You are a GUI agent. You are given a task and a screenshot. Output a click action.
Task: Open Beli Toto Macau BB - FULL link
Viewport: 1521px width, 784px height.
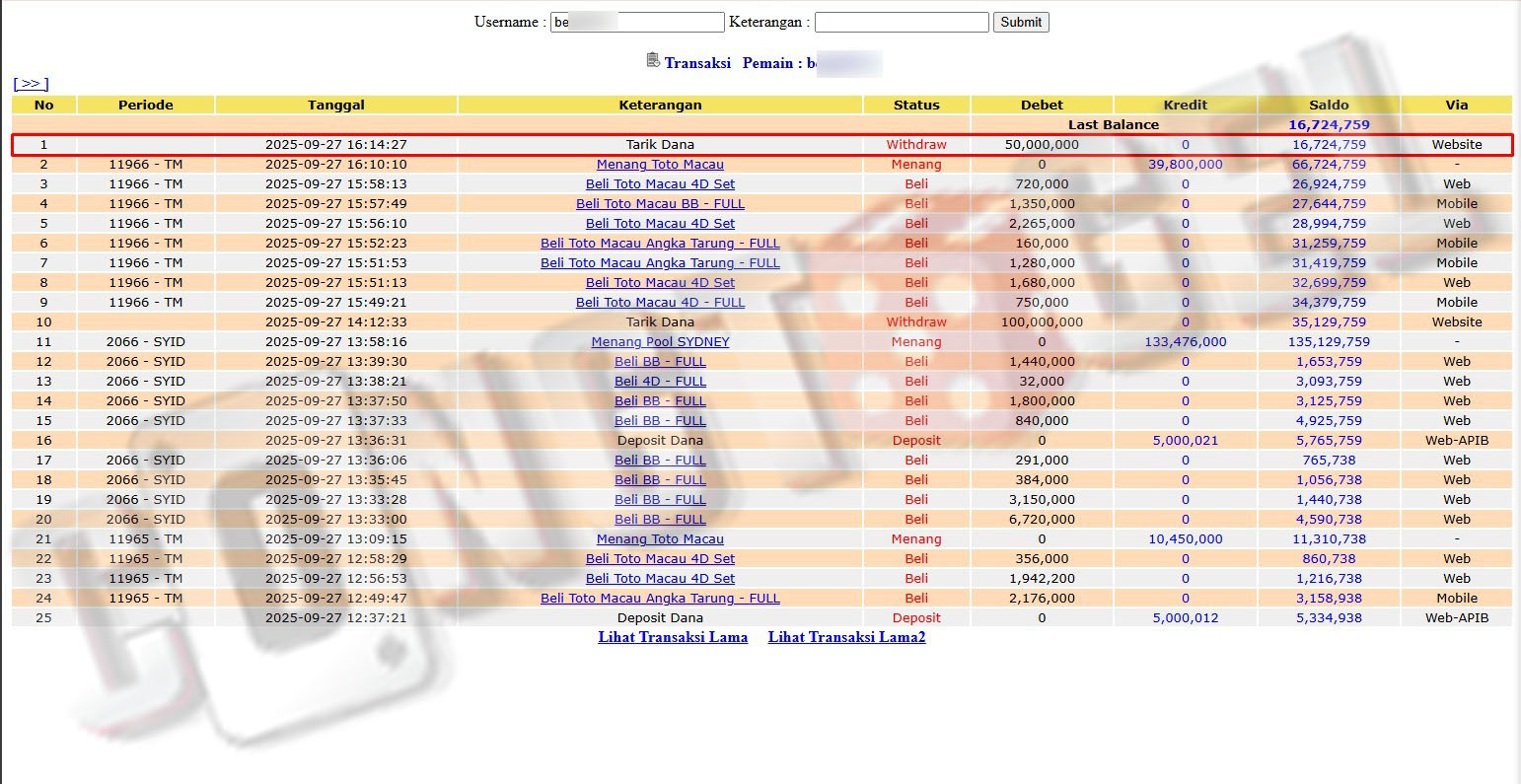[660, 204]
